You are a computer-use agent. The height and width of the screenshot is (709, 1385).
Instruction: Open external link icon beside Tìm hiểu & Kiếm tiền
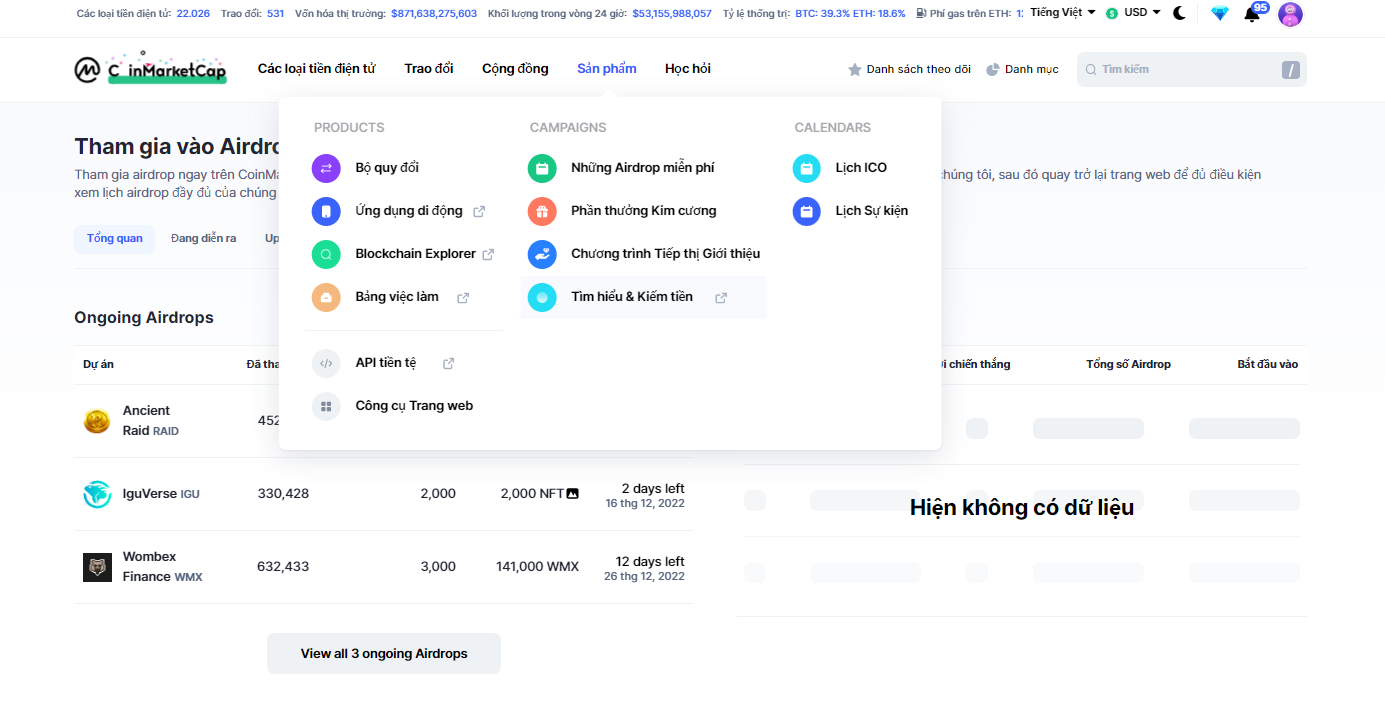coord(721,298)
